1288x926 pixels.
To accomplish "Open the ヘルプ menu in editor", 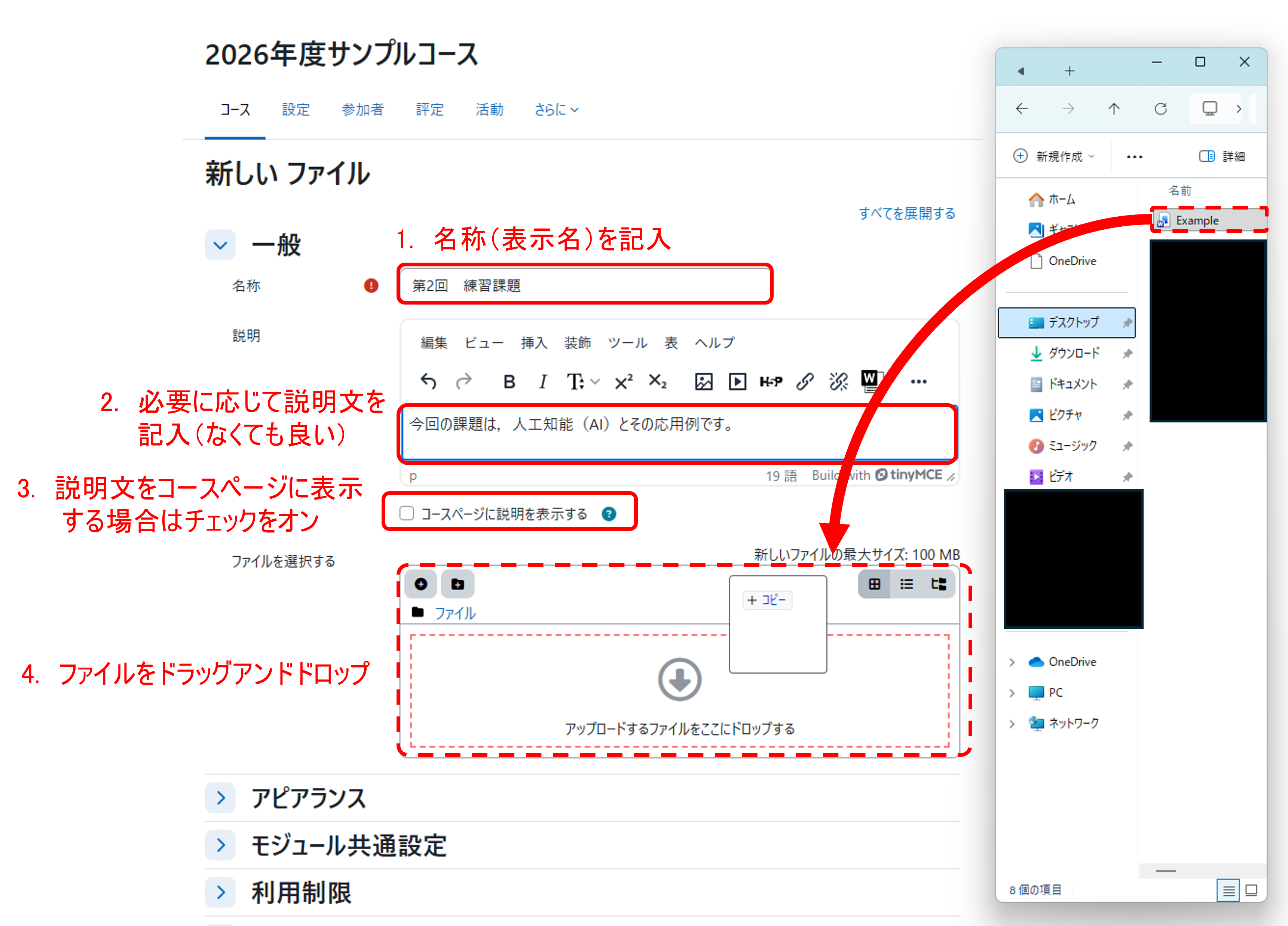I will pos(715,343).
